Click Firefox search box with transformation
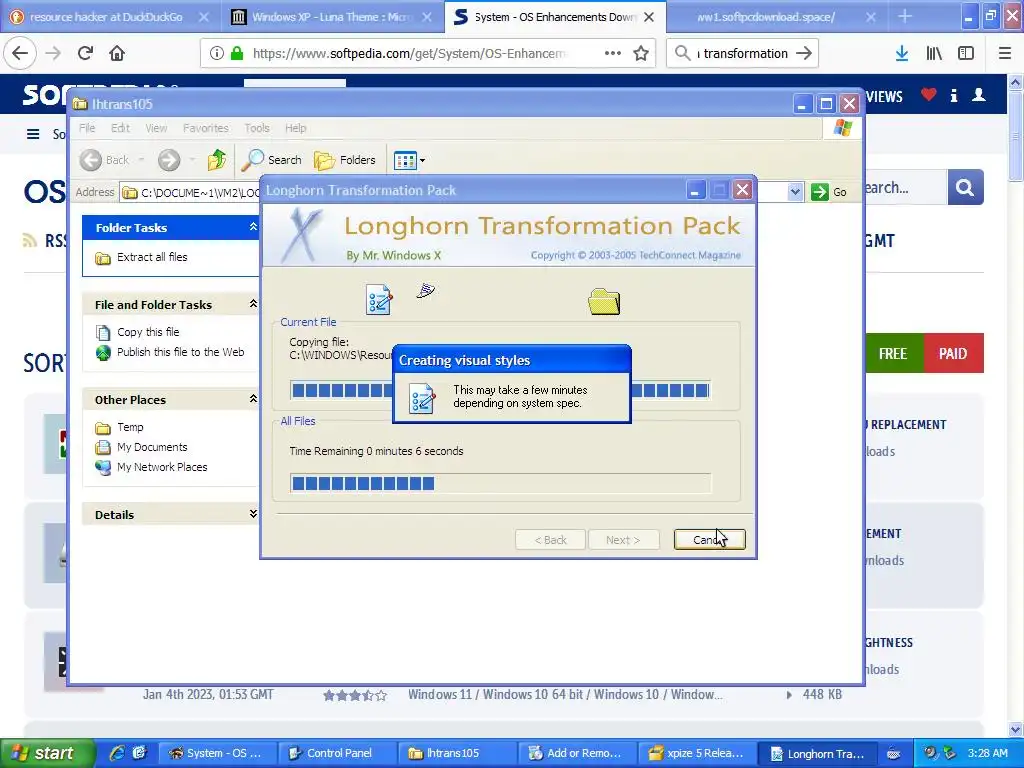1024x768 pixels. [x=742, y=54]
